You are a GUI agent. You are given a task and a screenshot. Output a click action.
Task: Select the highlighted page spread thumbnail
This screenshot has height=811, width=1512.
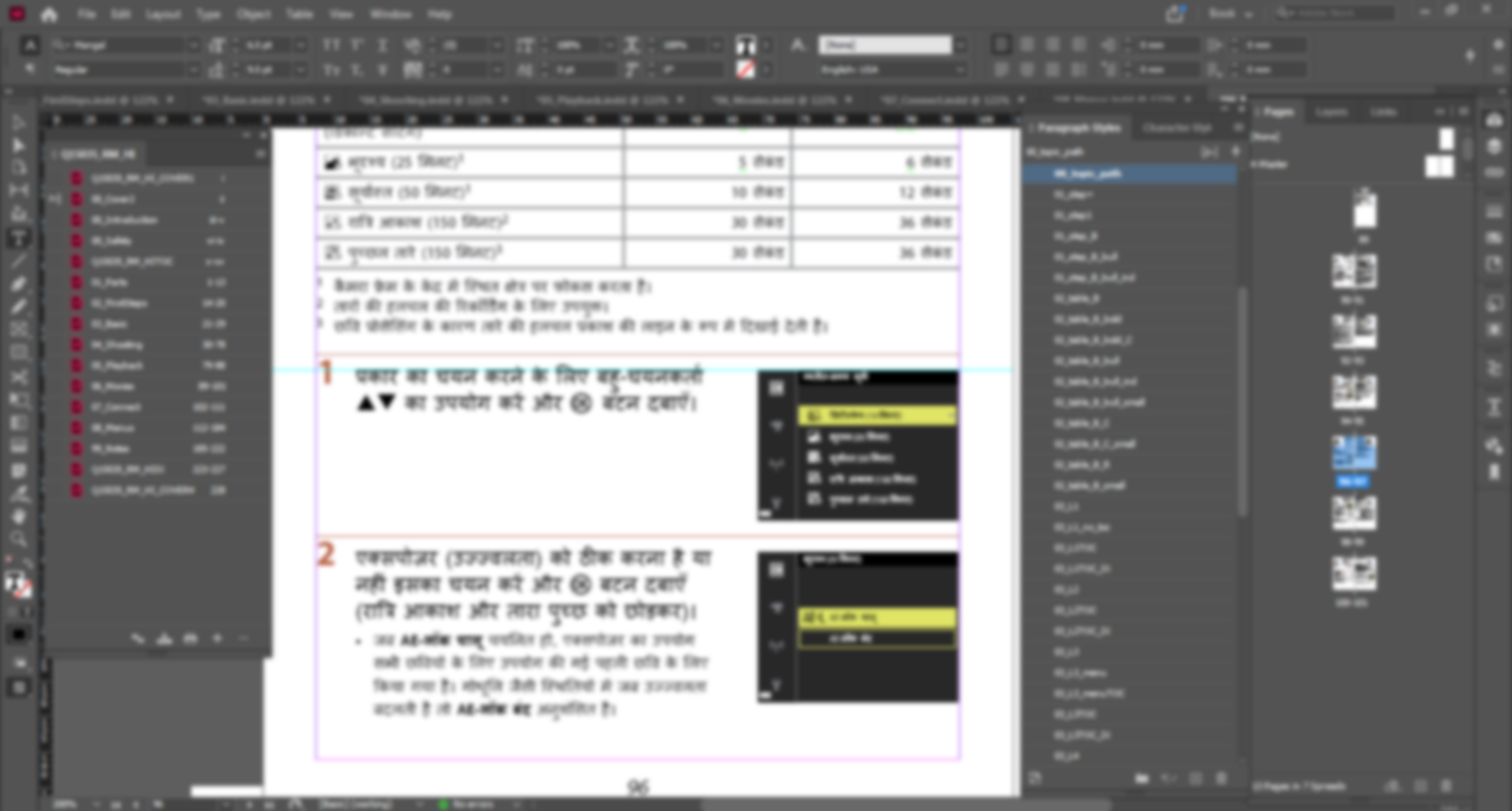point(1353,453)
